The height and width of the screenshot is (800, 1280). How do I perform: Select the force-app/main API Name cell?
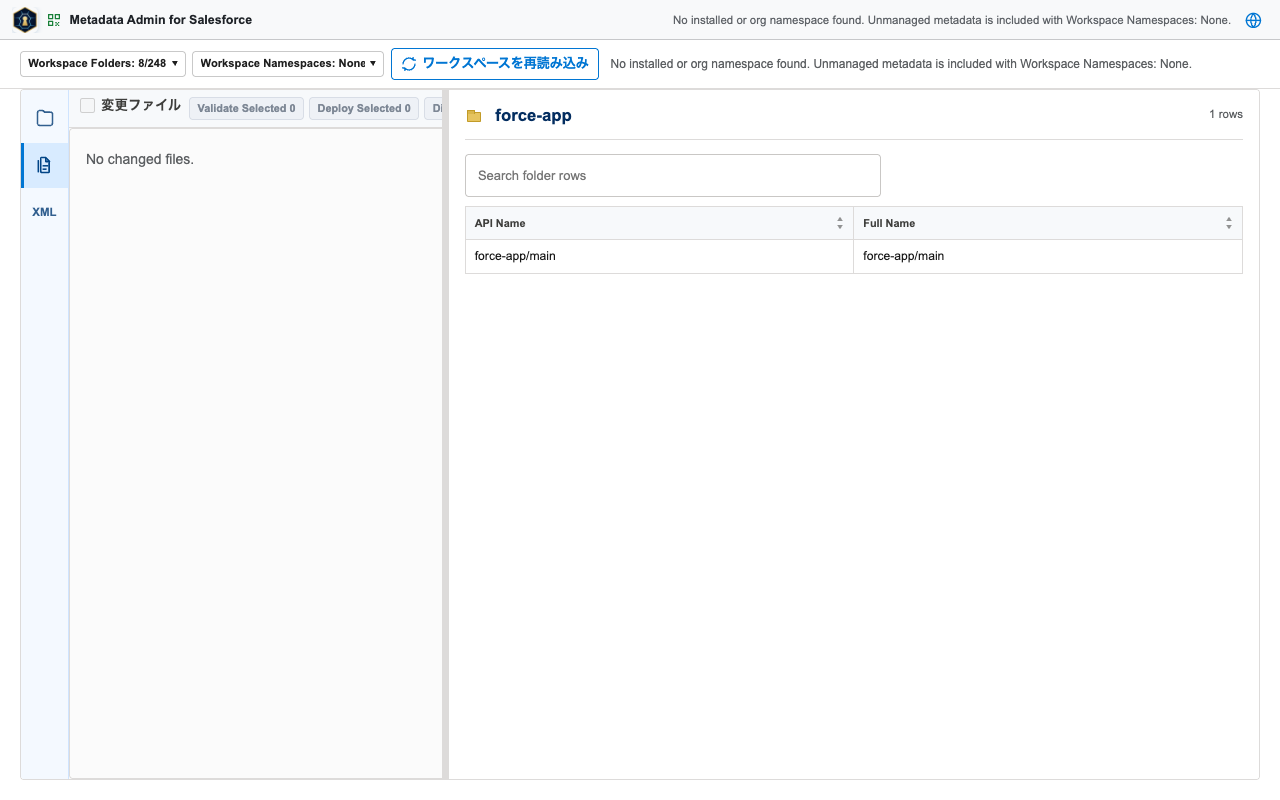click(659, 256)
